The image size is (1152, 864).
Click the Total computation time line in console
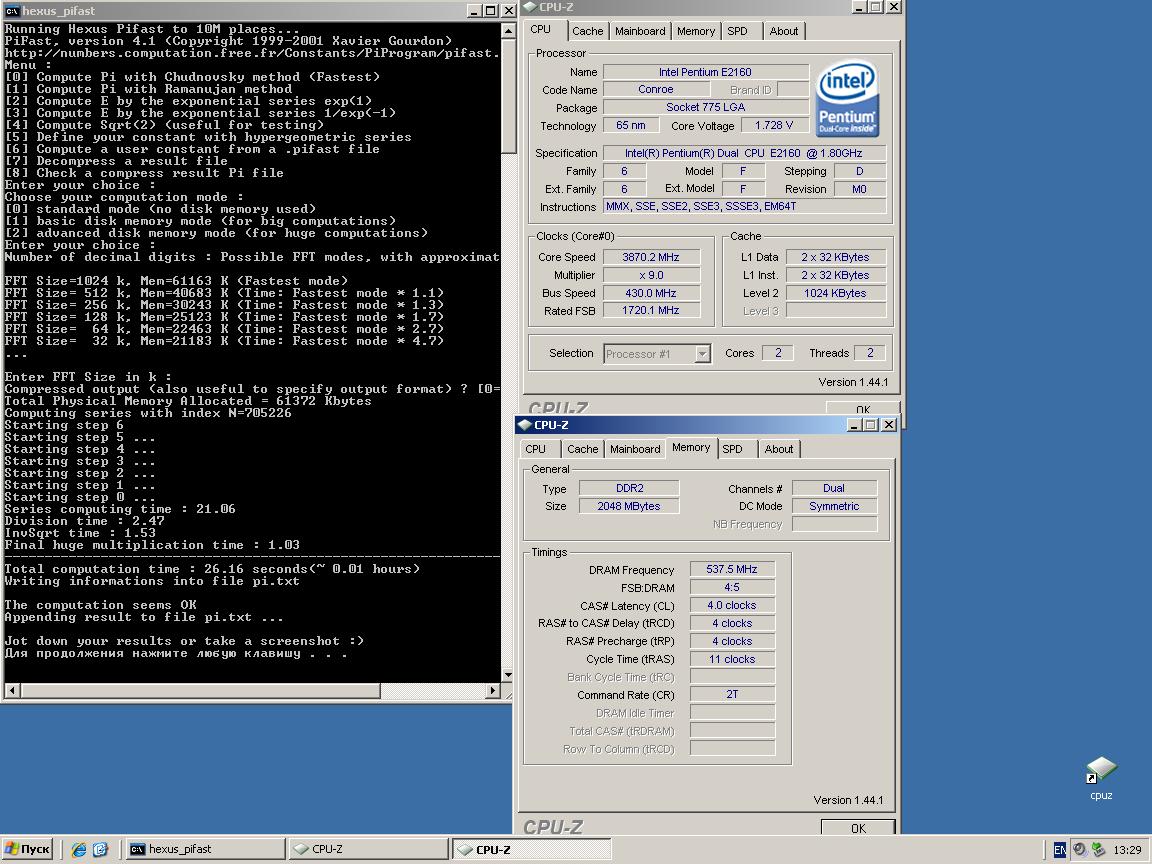click(212, 569)
